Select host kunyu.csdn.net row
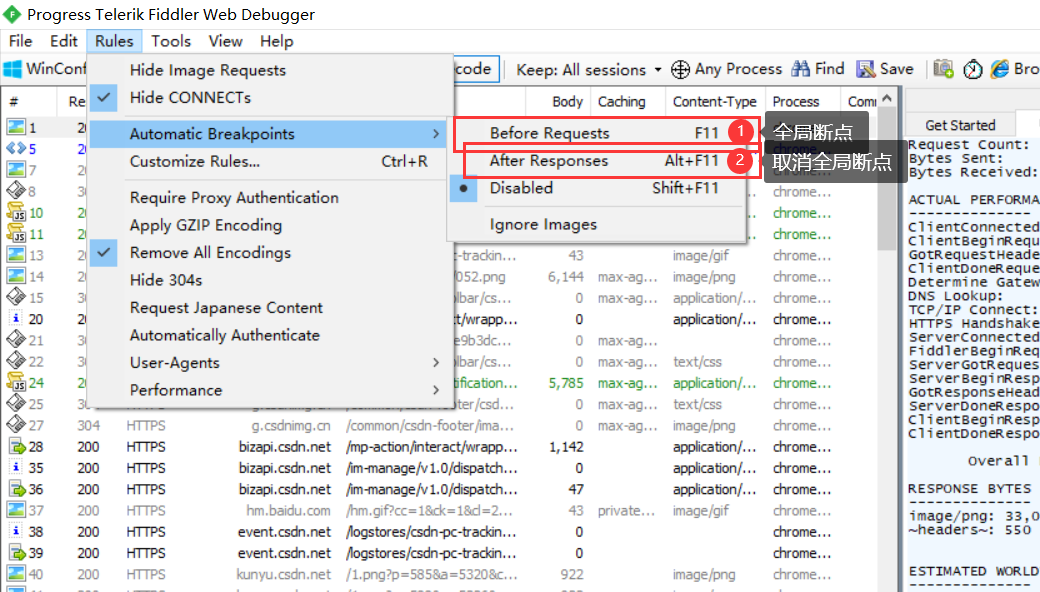Image resolution: width=1040 pixels, height=592 pixels. 283,574
